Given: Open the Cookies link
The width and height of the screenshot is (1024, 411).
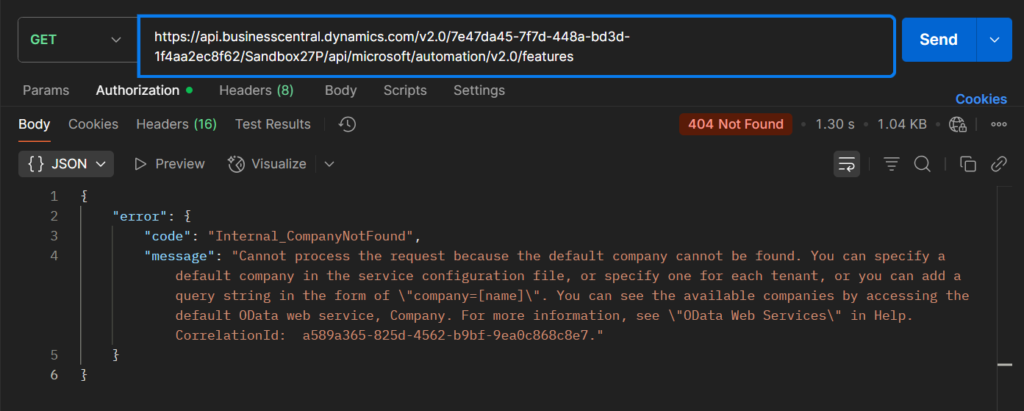Looking at the screenshot, I should point(981,99).
